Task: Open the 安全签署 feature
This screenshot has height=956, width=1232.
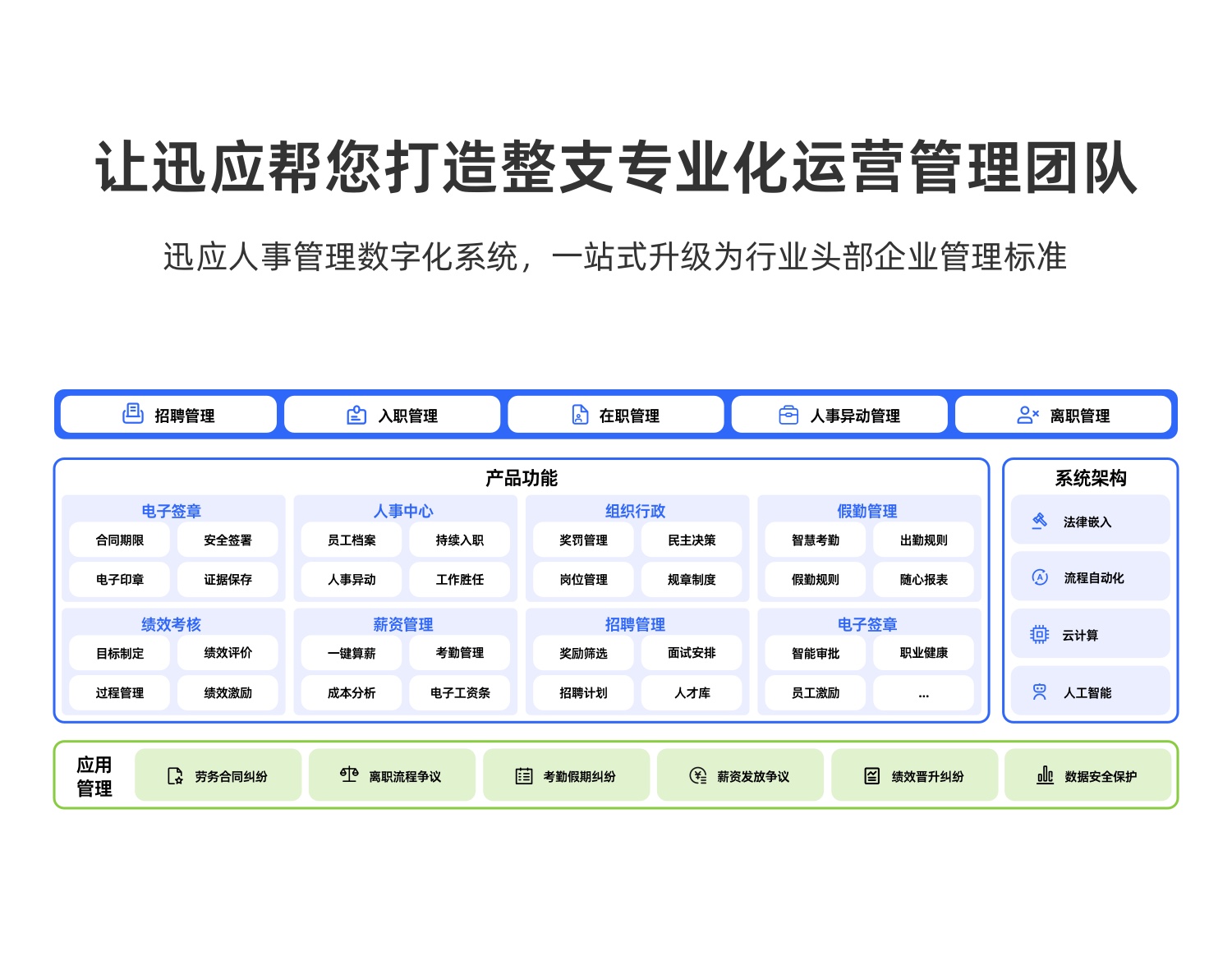Action: 228,540
